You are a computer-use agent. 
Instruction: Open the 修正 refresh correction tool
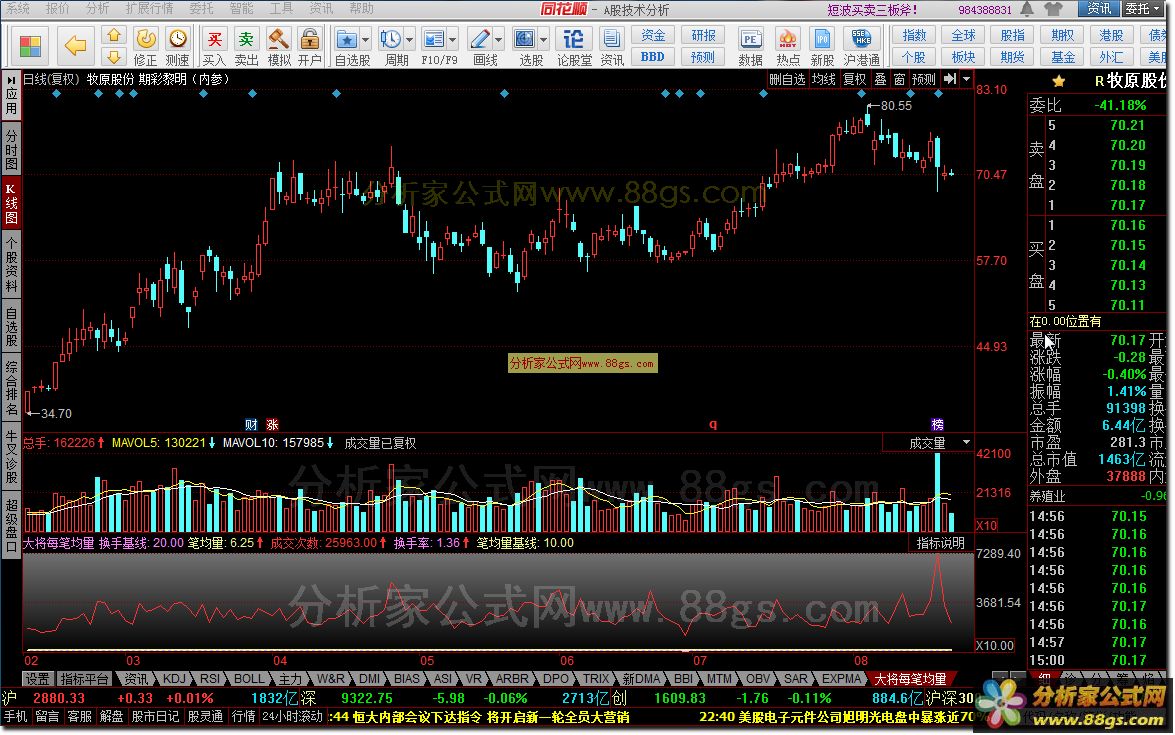(x=145, y=46)
